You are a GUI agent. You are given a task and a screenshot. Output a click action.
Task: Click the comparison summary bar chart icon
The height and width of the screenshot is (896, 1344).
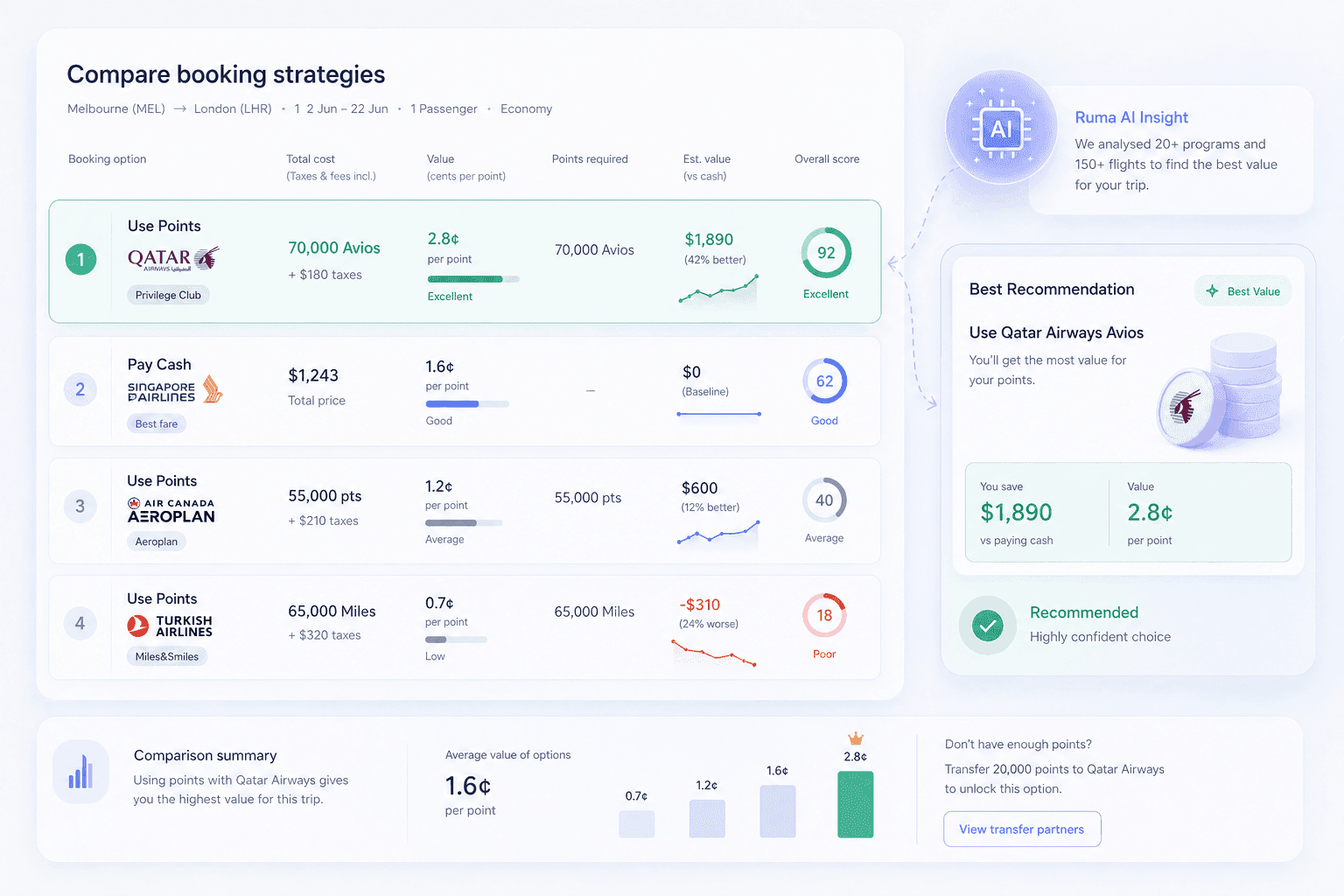80,772
